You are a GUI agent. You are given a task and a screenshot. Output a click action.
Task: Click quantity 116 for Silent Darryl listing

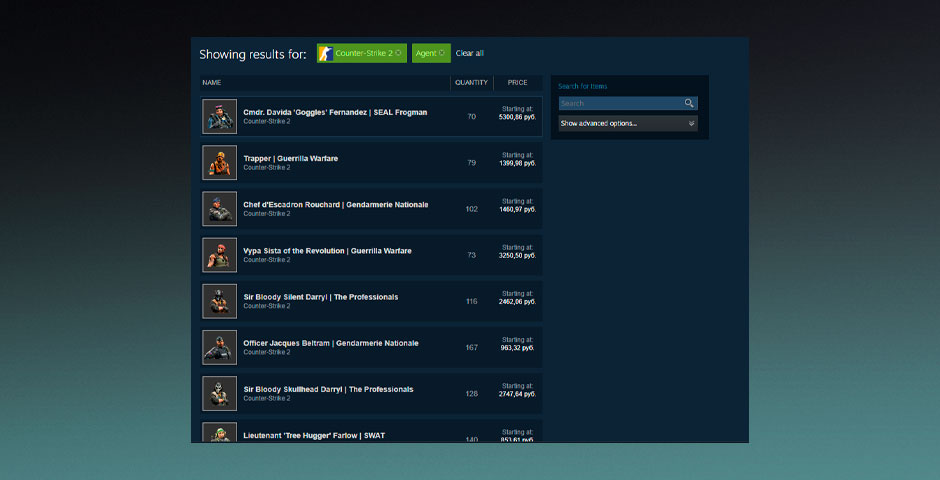pyautogui.click(x=471, y=301)
